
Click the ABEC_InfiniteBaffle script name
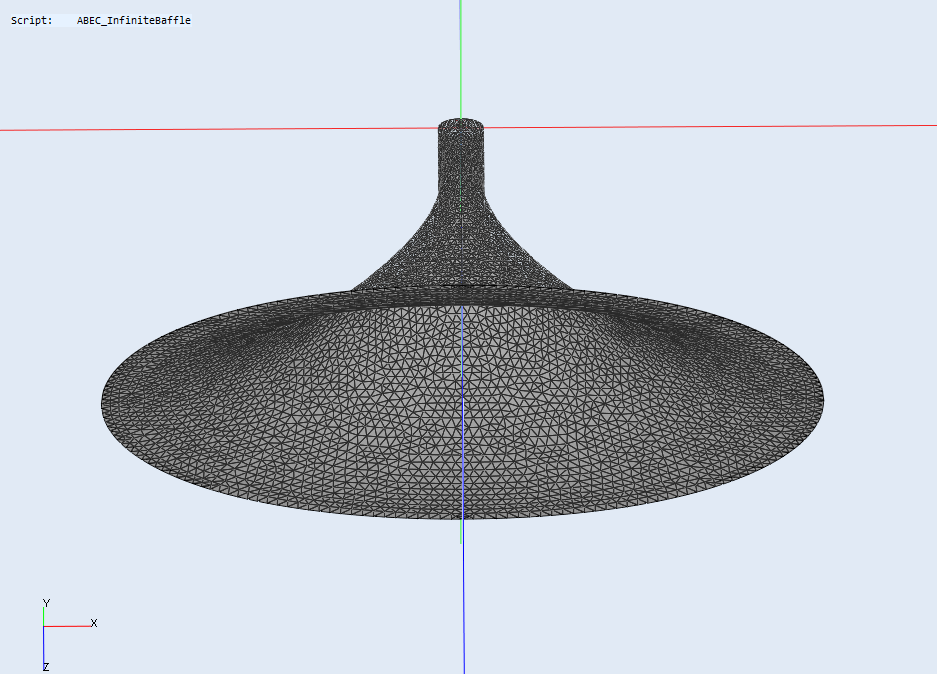133,20
